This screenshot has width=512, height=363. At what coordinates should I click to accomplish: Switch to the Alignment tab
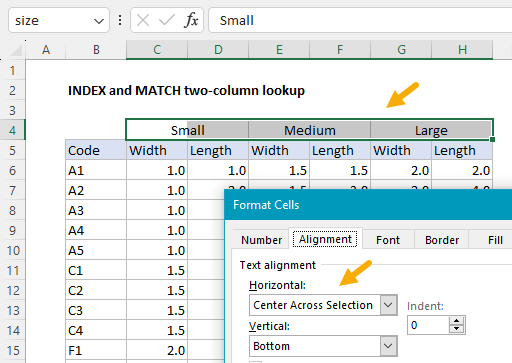325,239
